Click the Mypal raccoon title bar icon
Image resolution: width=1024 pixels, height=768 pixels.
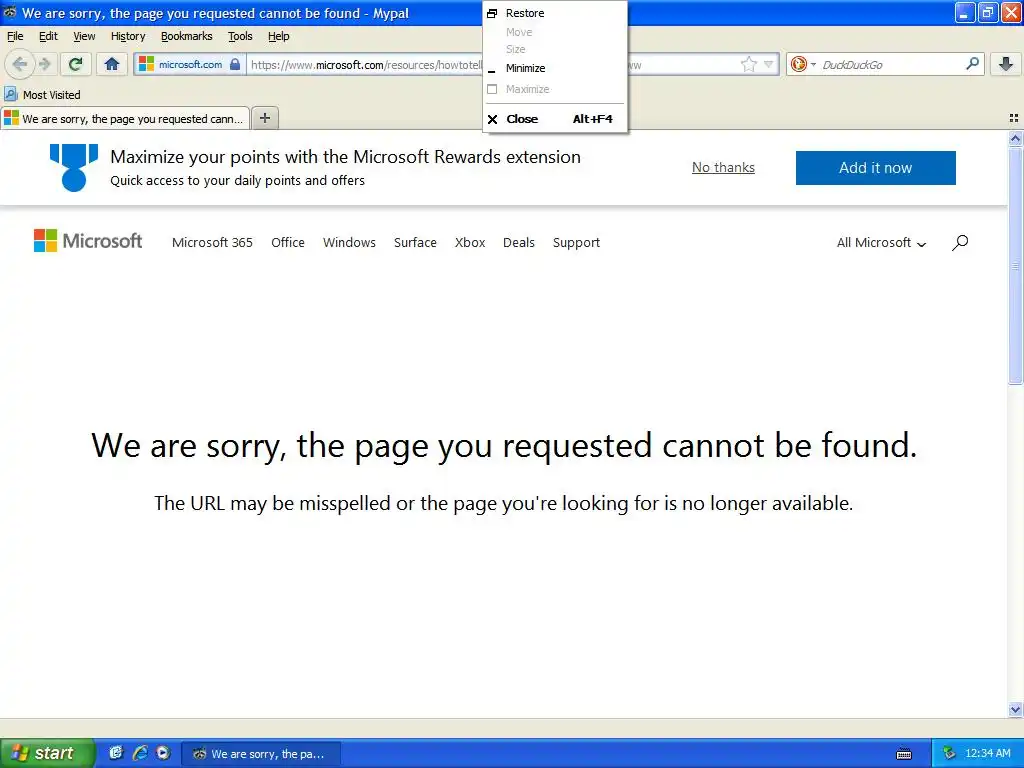coord(10,12)
